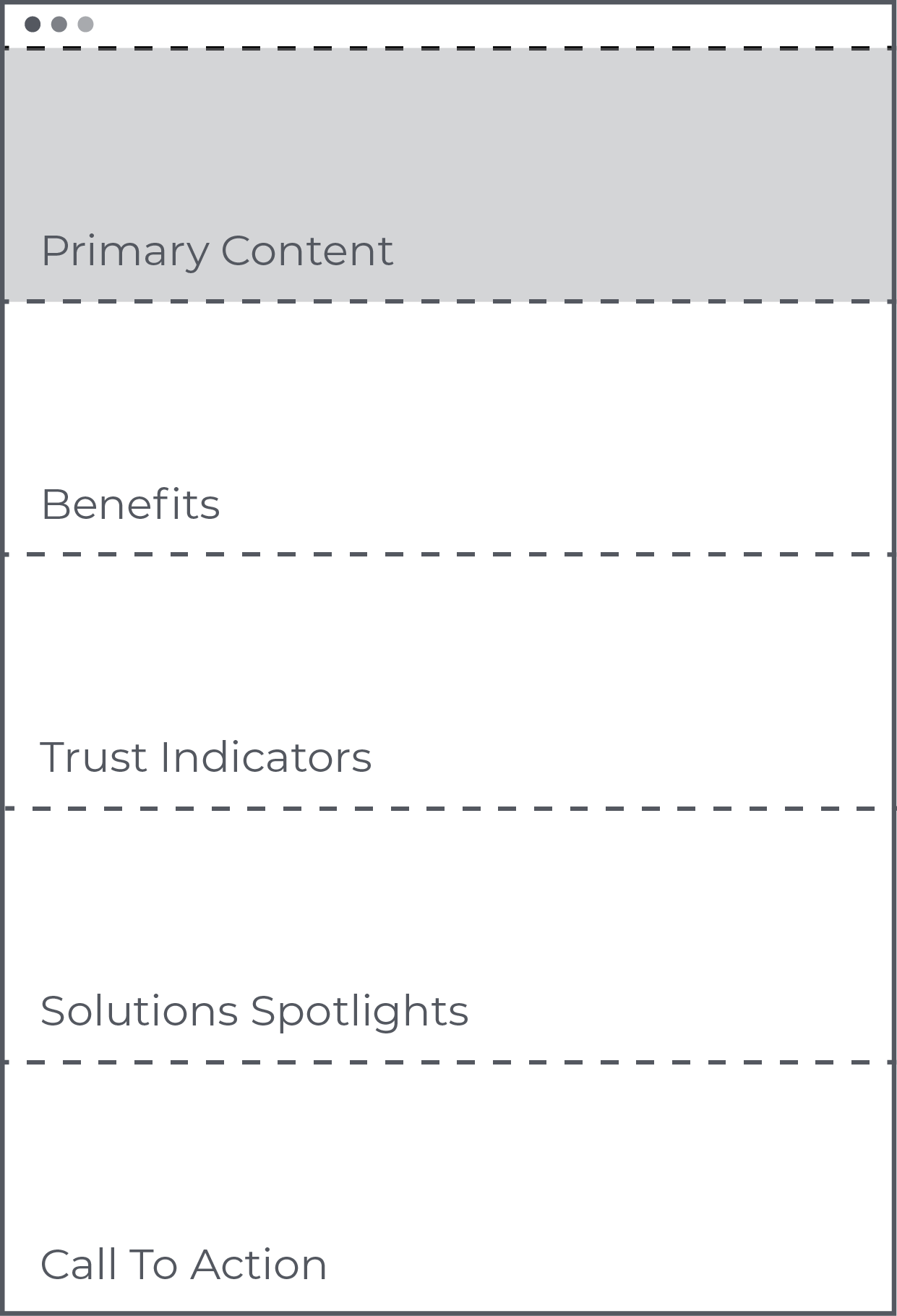Select the Trust Indicators label
This screenshot has height=1316, width=897.
pyautogui.click(x=206, y=757)
